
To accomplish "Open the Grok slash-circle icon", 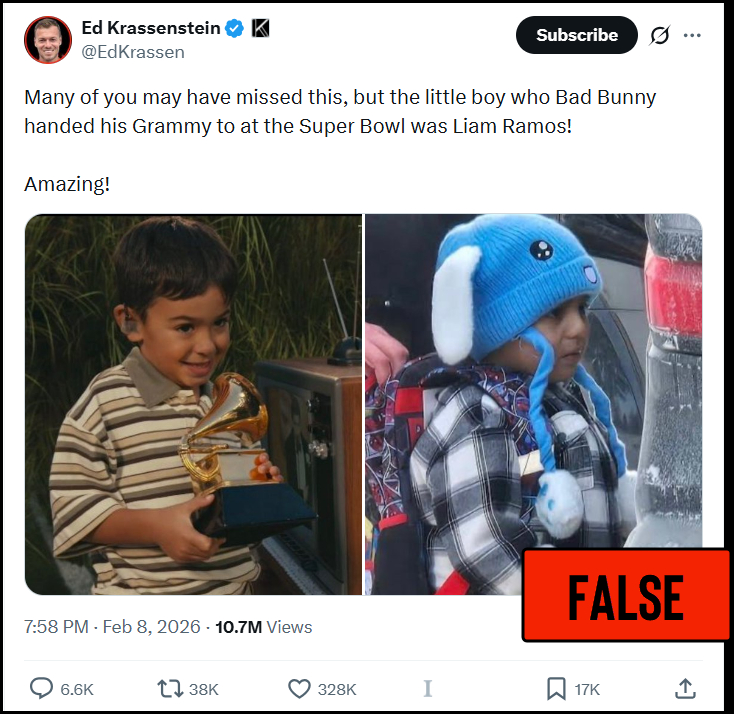I will [x=659, y=35].
